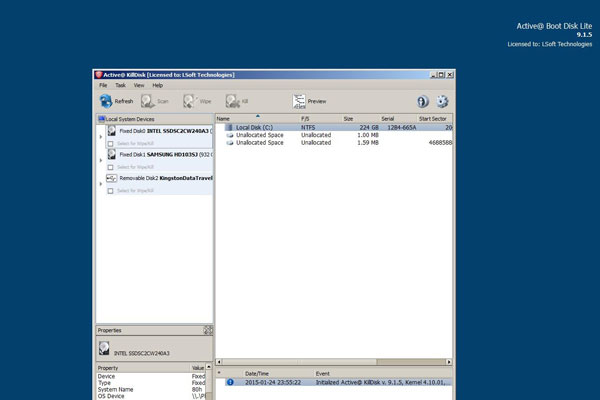Screen dimensions: 600x400
Task: Open the Settings gear icon
Action: tap(442, 101)
